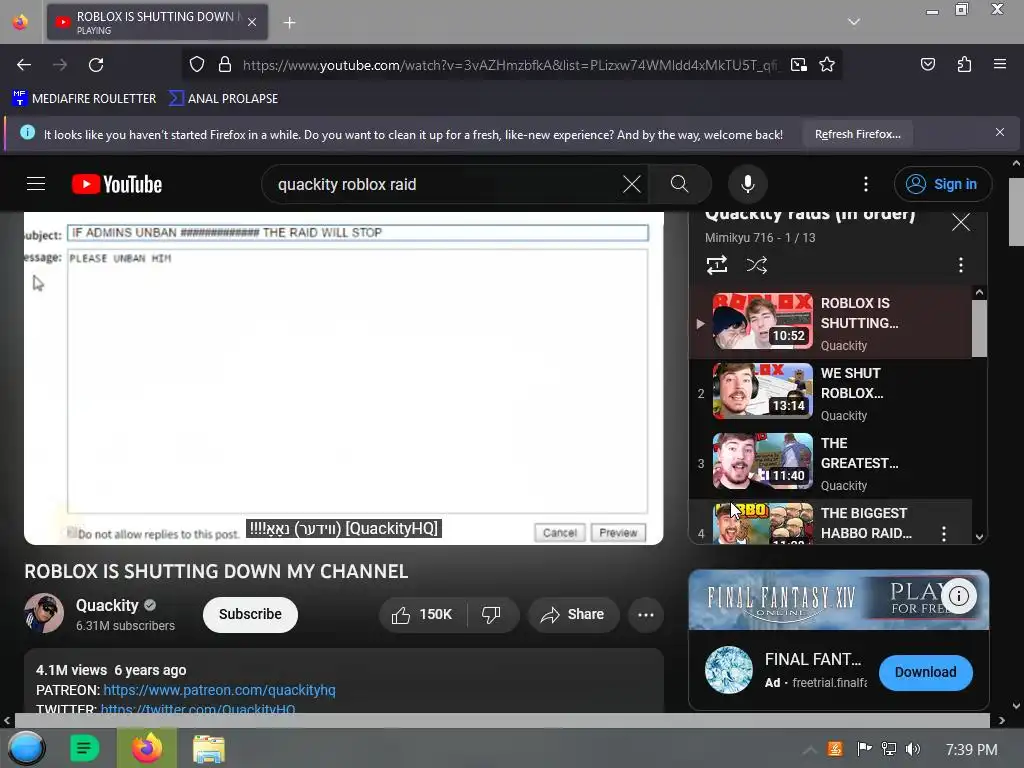Open the tracking protection shield icon
This screenshot has height=768, width=1024.
(197, 64)
